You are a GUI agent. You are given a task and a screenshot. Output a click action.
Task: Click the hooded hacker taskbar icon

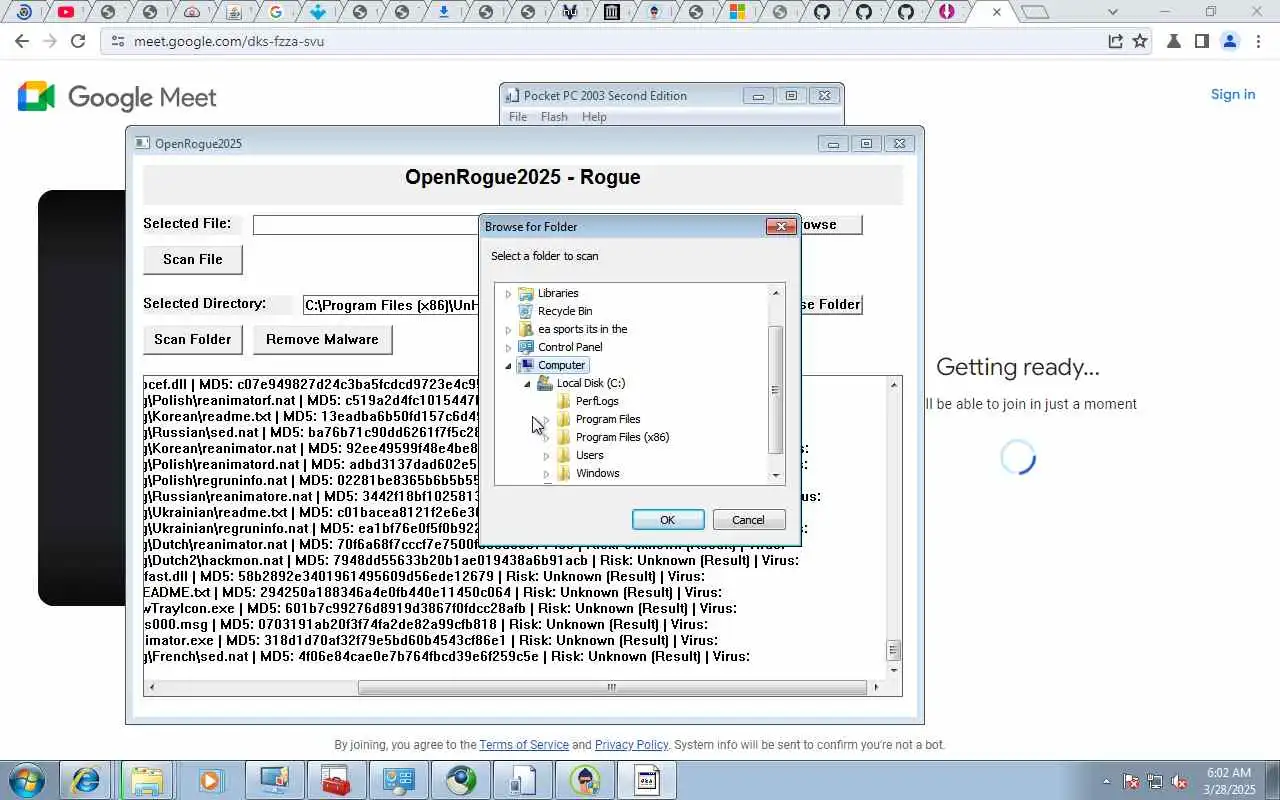pos(584,780)
